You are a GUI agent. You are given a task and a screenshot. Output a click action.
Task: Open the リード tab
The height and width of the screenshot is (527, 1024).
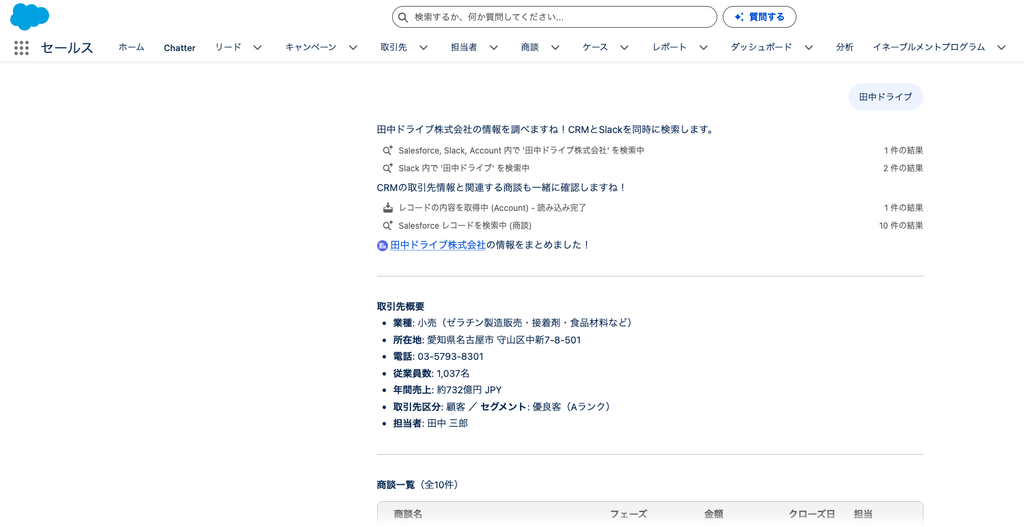coord(228,47)
